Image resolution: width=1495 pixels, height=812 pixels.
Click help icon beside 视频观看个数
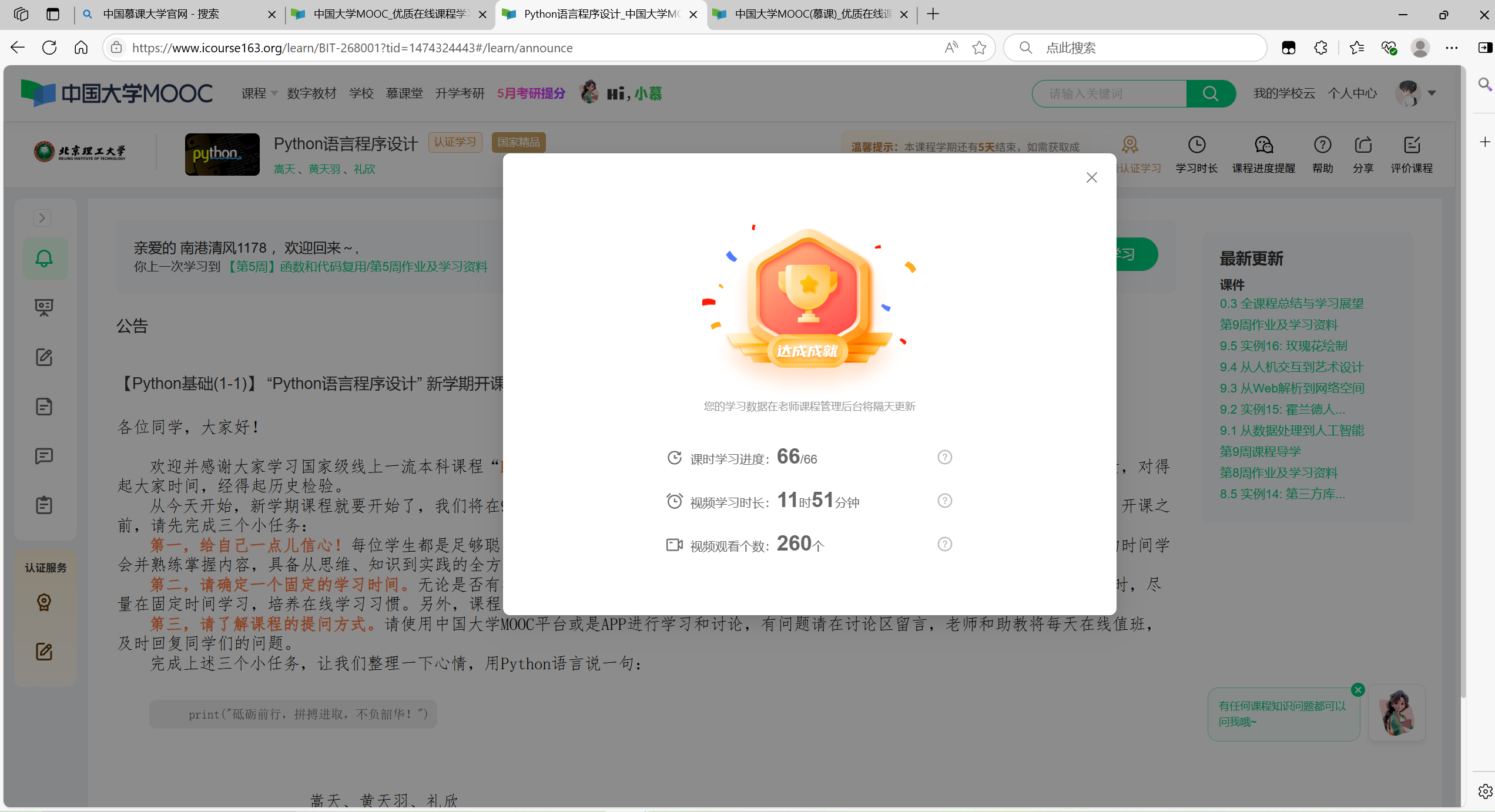pyautogui.click(x=944, y=544)
